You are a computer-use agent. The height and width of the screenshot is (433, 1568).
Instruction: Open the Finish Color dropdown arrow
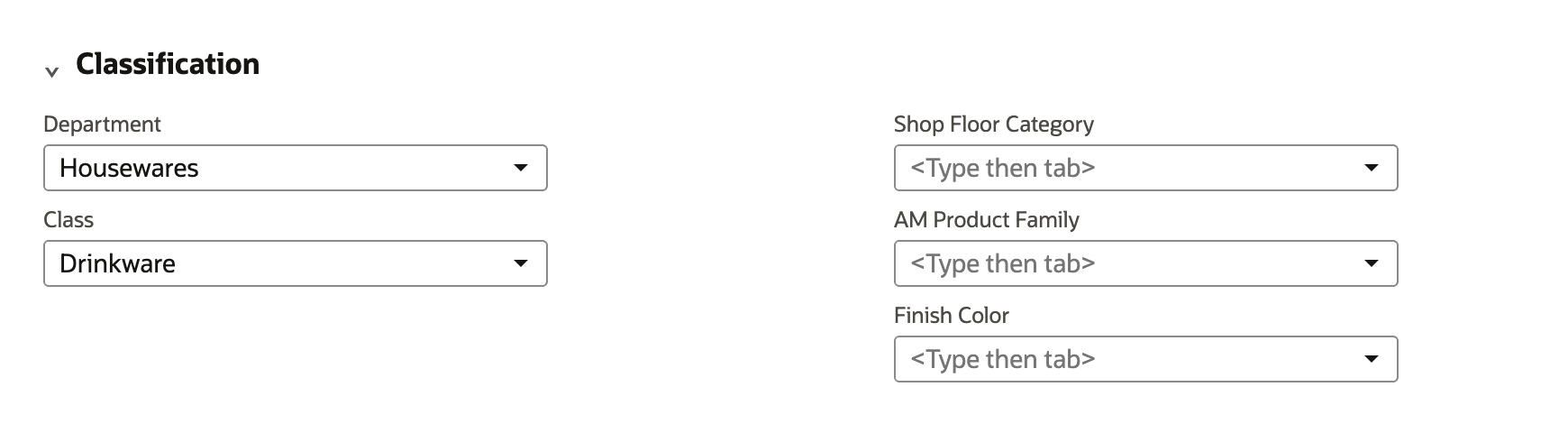1371,359
